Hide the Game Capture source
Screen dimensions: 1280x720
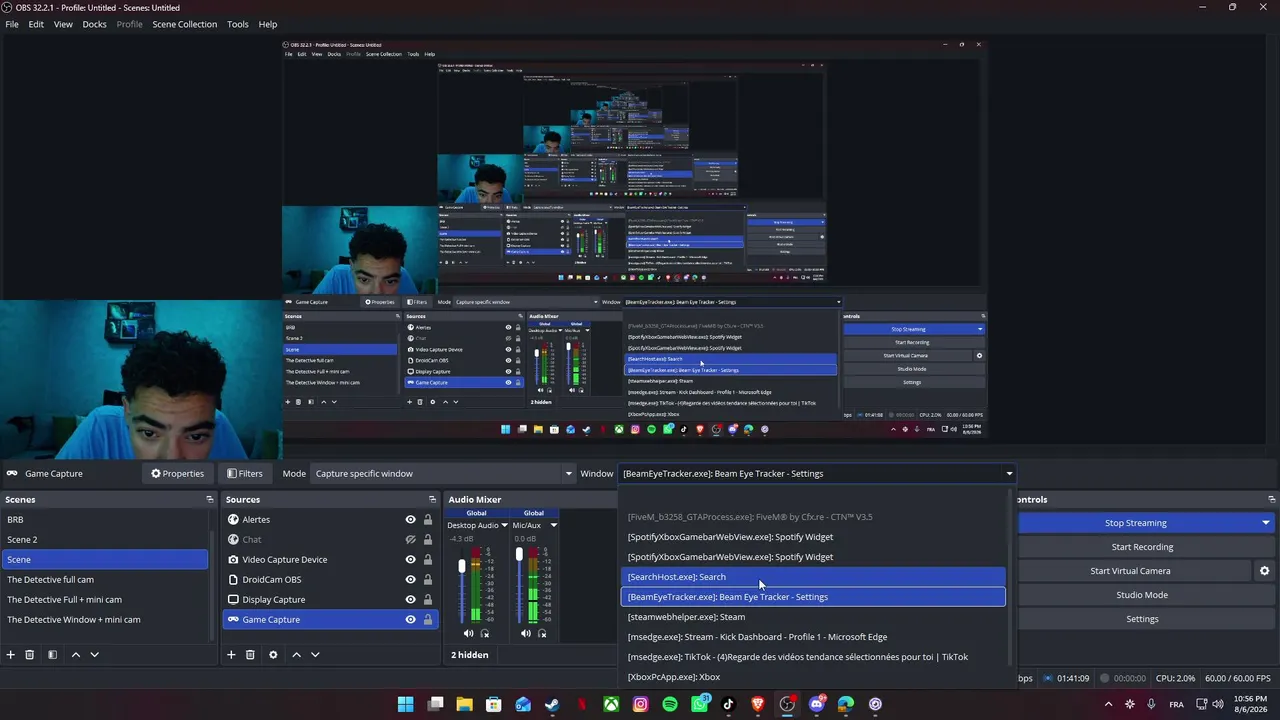pyautogui.click(x=410, y=620)
